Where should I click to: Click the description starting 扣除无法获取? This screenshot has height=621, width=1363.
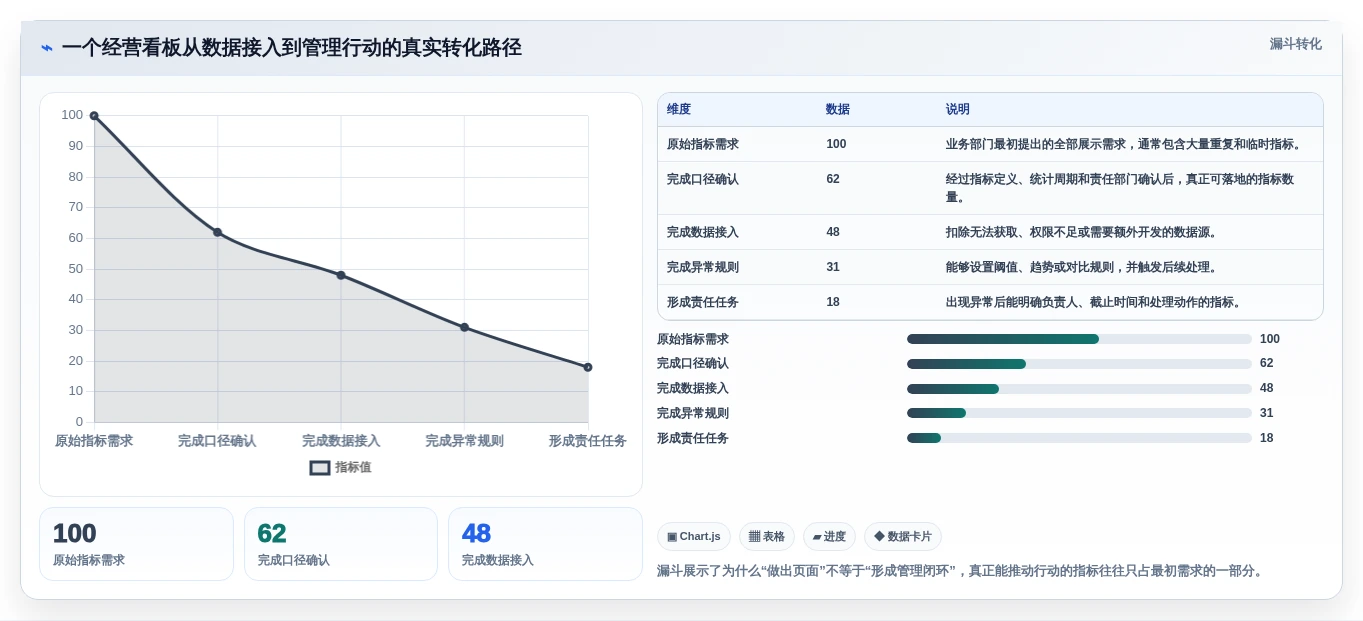1082,232
